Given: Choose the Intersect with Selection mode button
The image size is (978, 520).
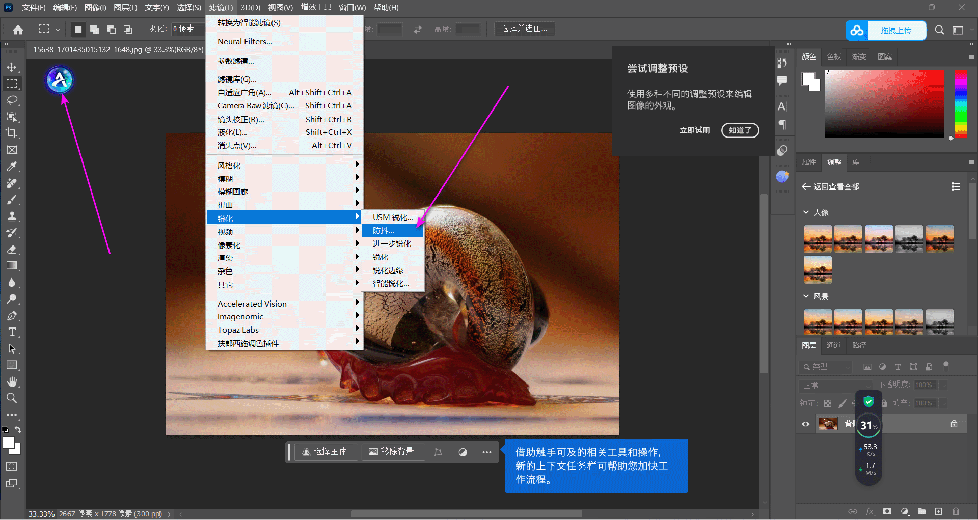Looking at the screenshot, I should click(127, 29).
